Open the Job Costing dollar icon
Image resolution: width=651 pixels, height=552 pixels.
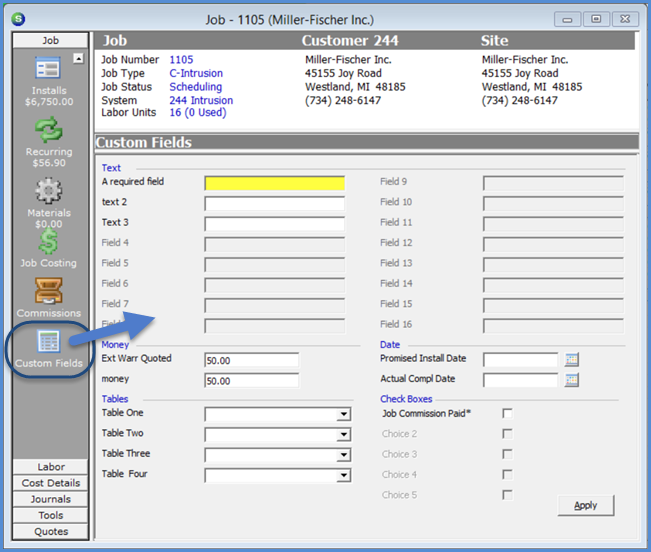[48, 242]
